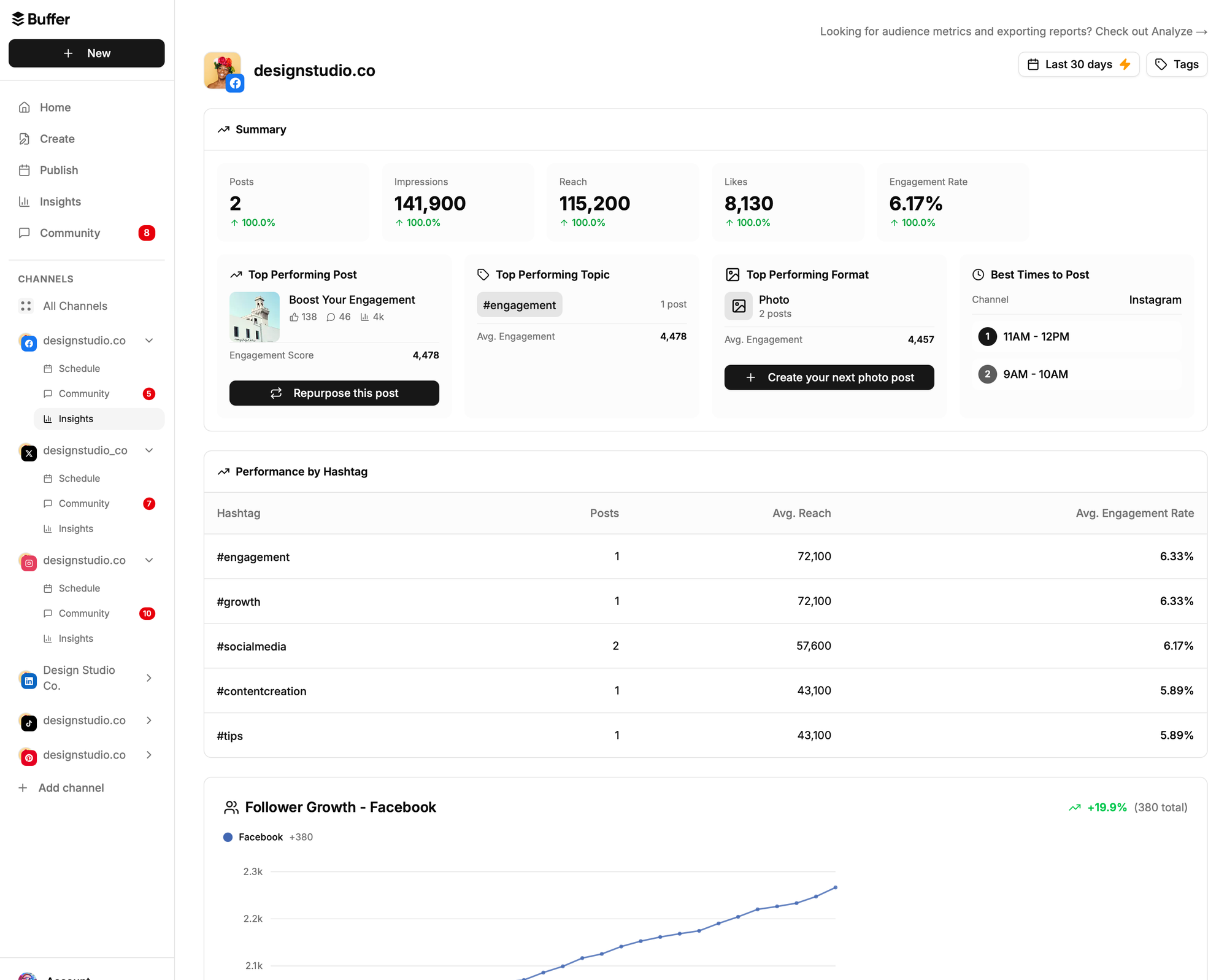Image resolution: width=1227 pixels, height=980 pixels.
Task: Click the Instagram channel icon in sidebar
Action: (28, 562)
